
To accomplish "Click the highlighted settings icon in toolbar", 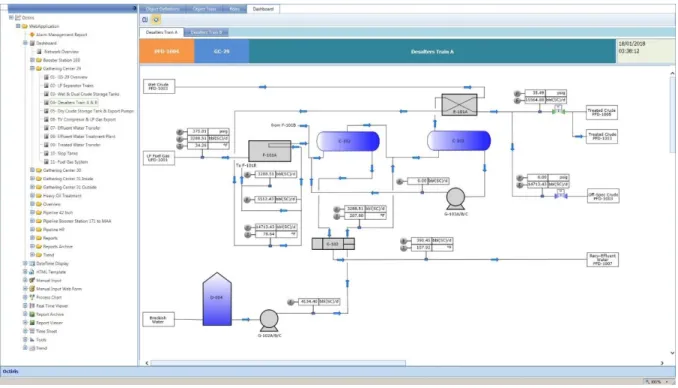I will tap(156, 19).
